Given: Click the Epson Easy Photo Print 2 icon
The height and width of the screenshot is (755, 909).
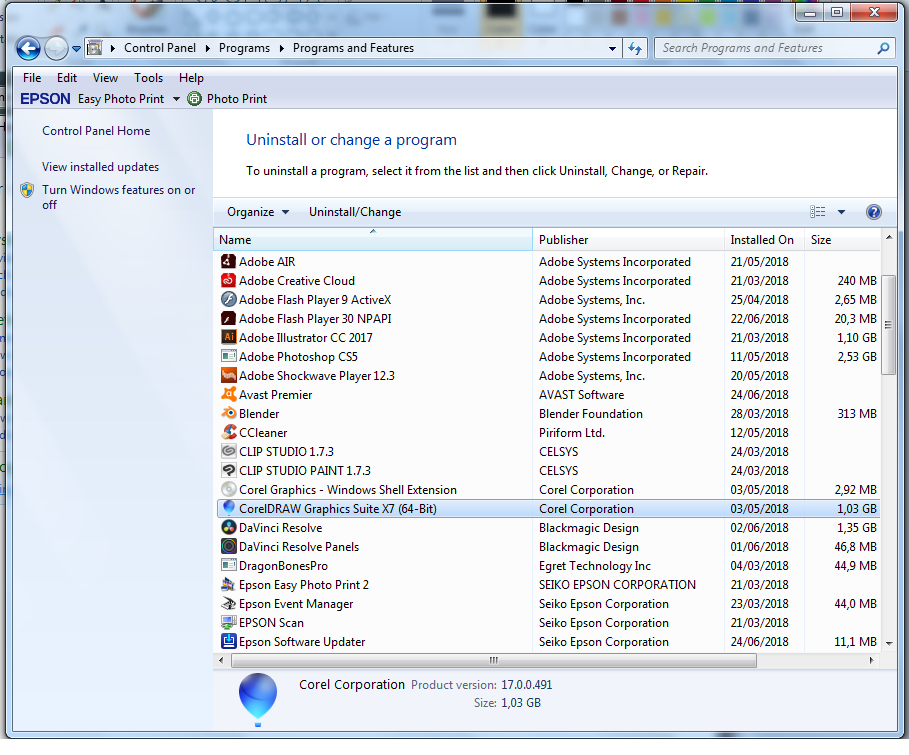Looking at the screenshot, I should pyautogui.click(x=228, y=585).
